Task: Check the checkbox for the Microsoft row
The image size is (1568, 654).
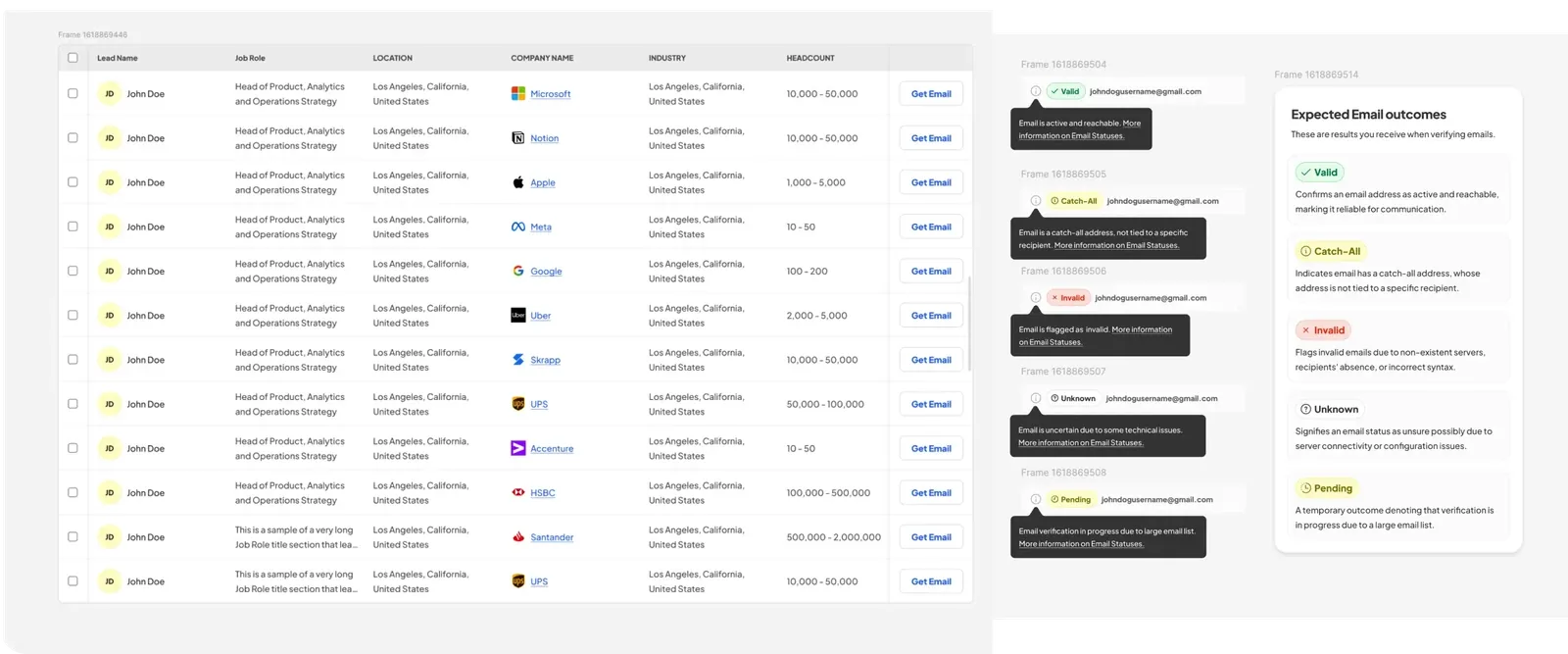Action: (x=73, y=94)
